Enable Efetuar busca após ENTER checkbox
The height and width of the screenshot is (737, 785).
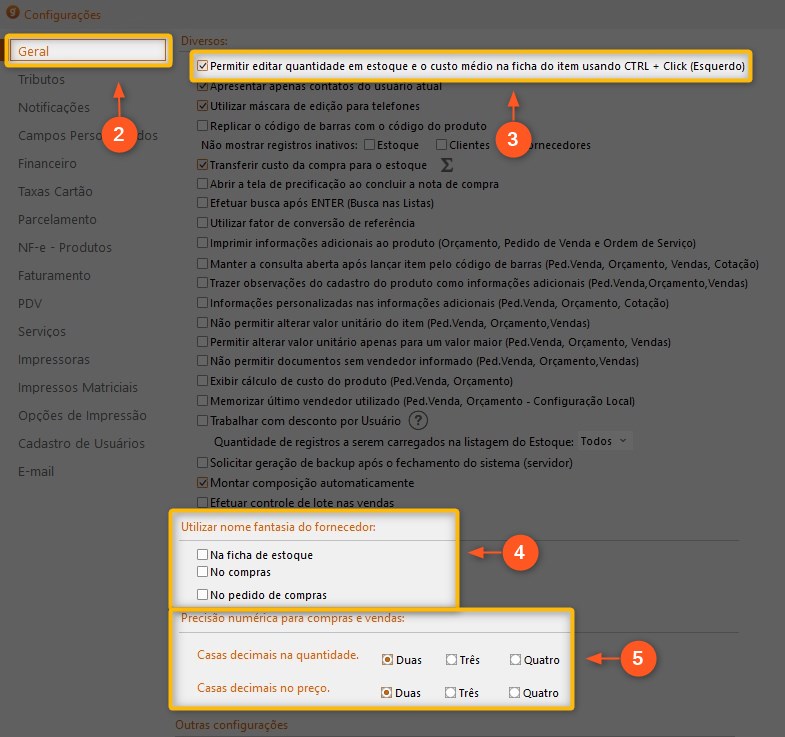(x=203, y=203)
